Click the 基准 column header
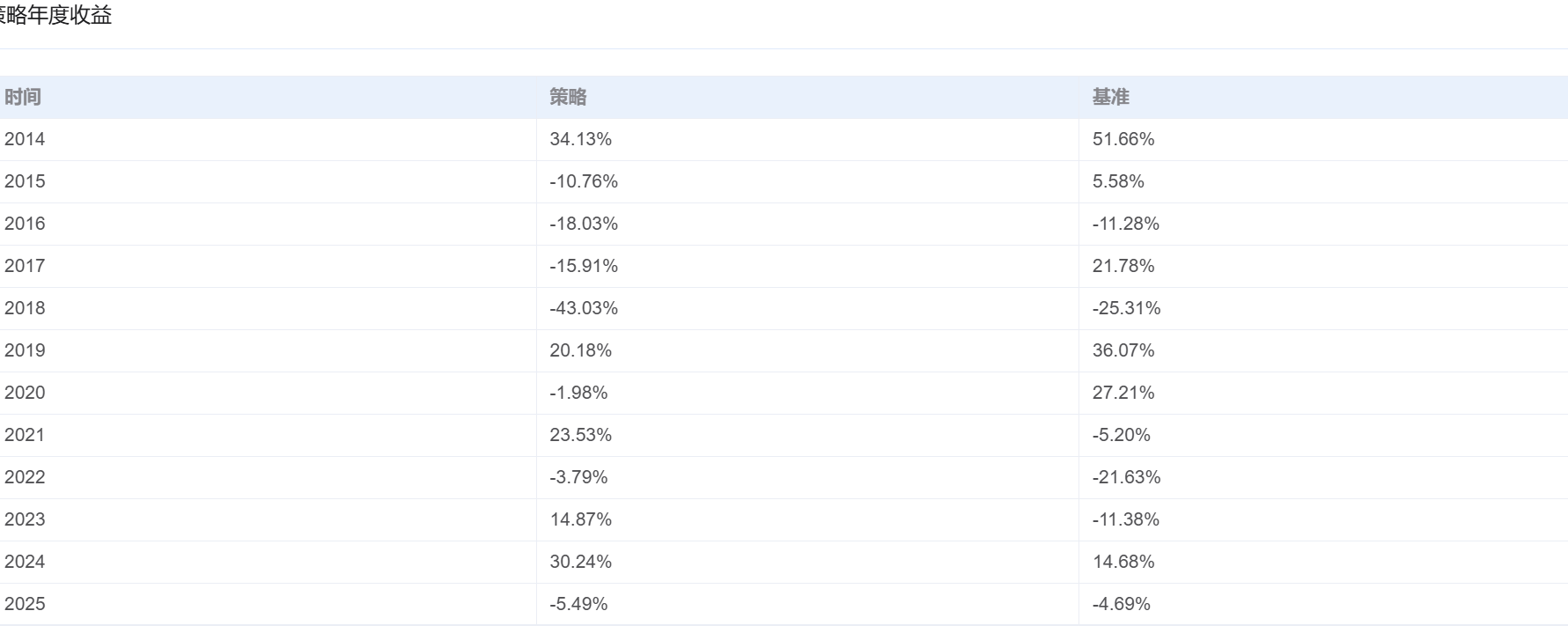This screenshot has width=1568, height=633. click(x=1110, y=97)
